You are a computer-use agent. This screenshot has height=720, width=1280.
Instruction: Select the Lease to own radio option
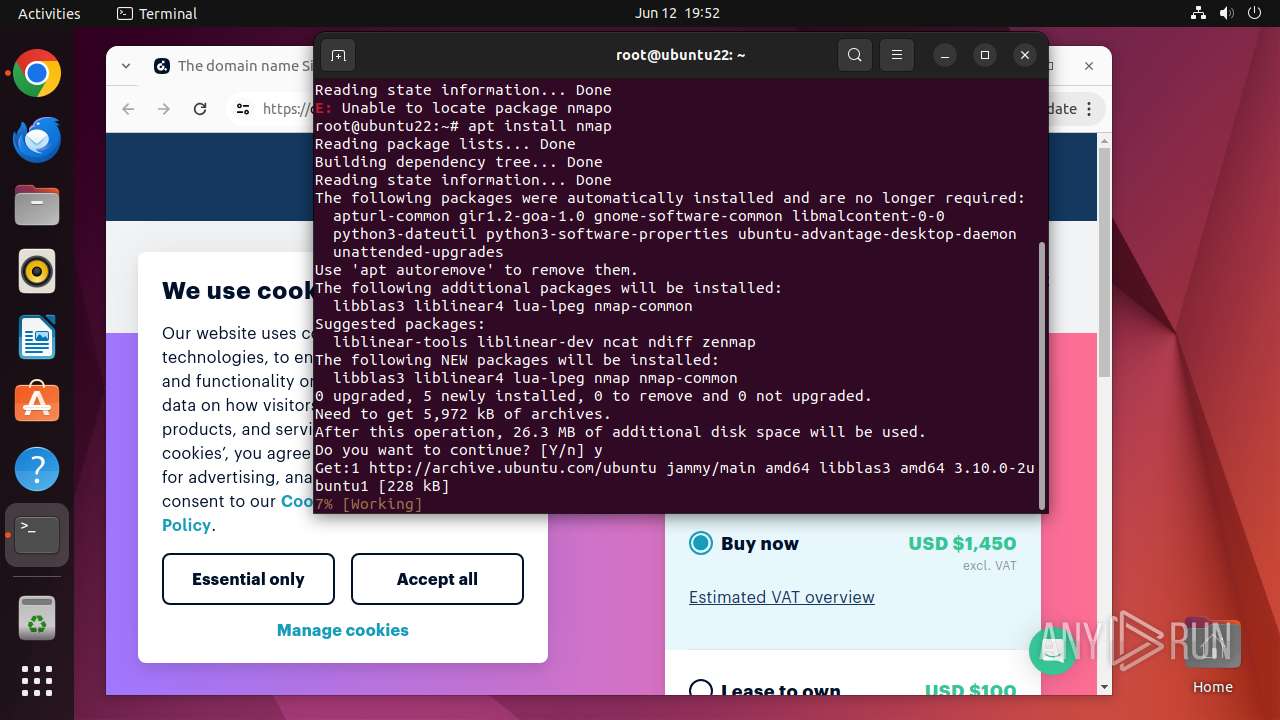pos(701,690)
